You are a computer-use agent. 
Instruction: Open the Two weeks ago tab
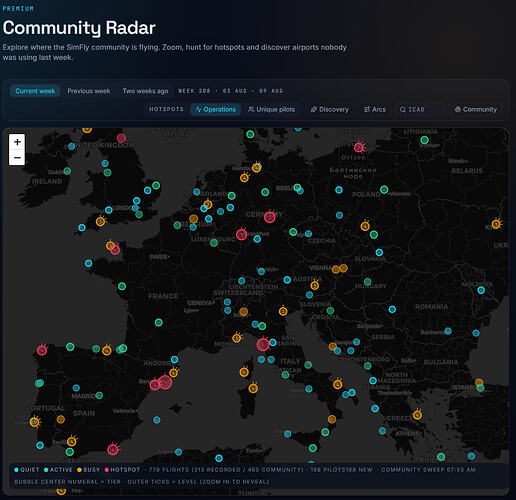pos(145,91)
